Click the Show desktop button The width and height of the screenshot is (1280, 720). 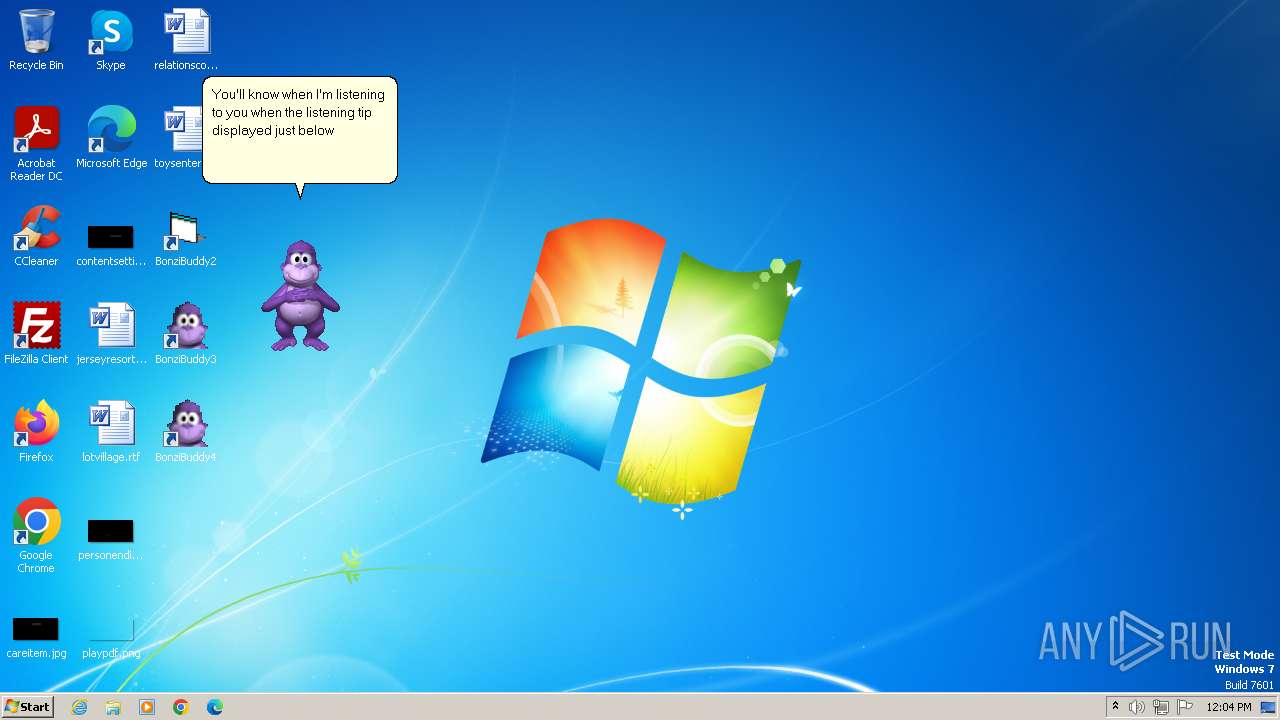point(1269,707)
